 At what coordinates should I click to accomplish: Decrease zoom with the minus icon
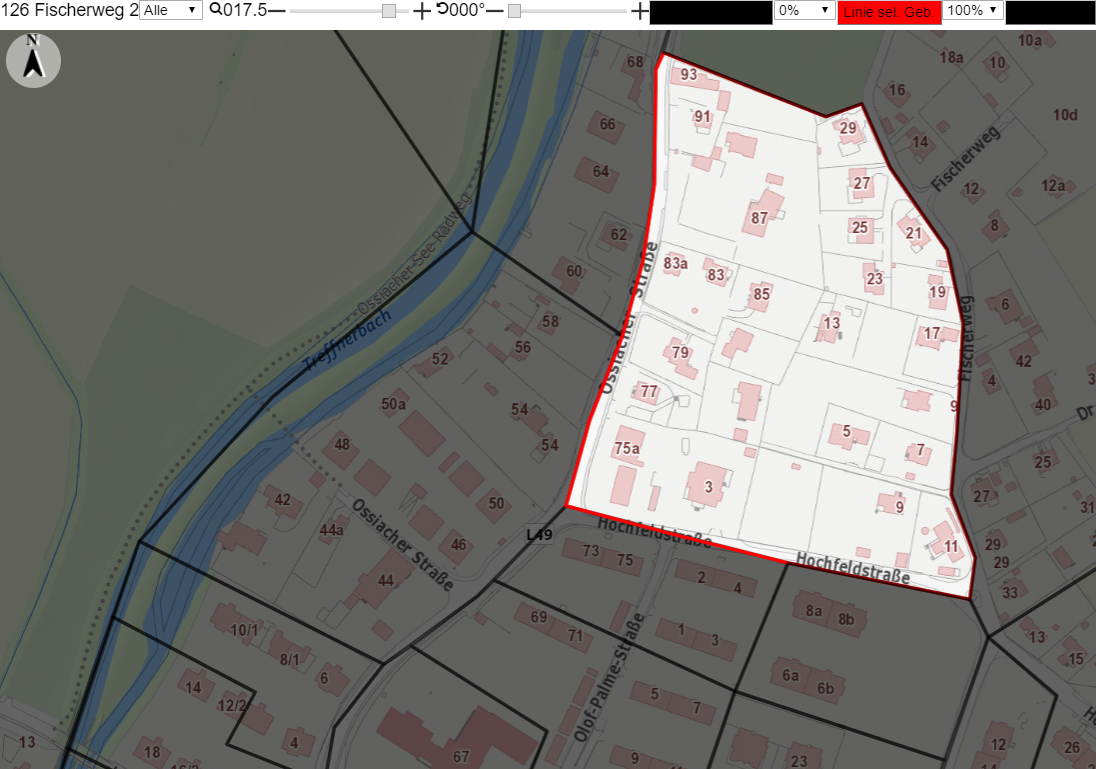[x=277, y=10]
